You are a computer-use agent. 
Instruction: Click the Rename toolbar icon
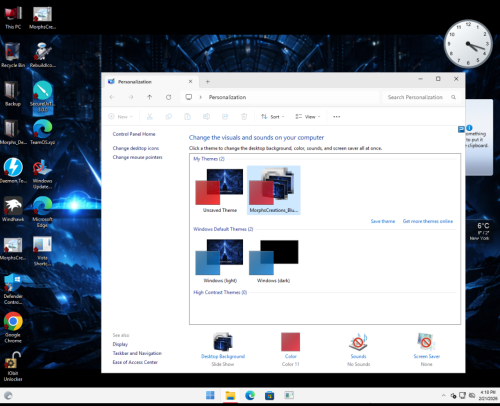click(x=206, y=117)
